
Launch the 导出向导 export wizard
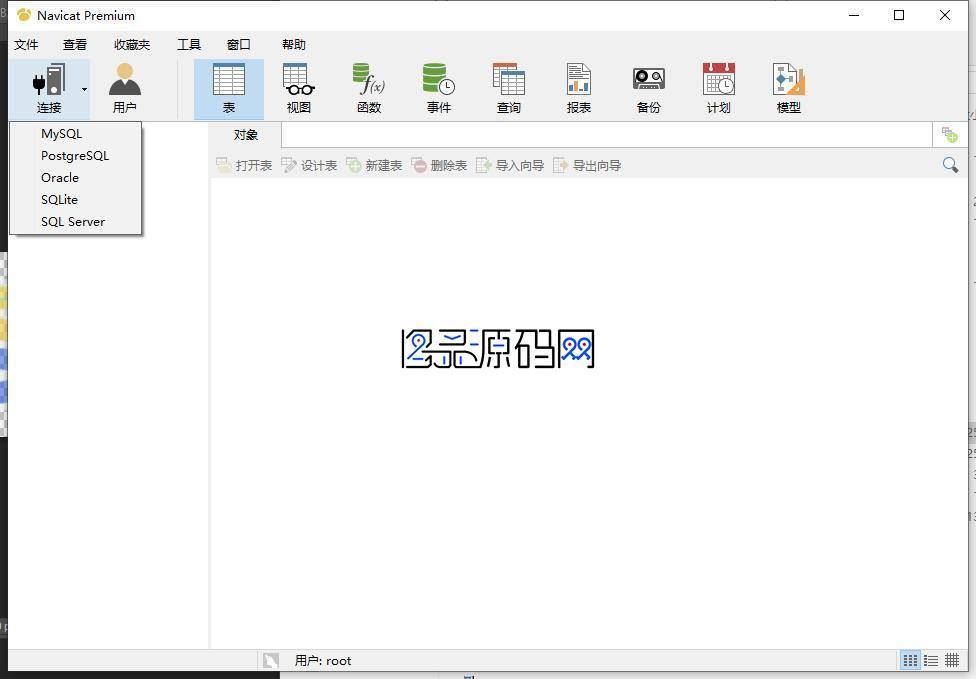[x=588, y=166]
